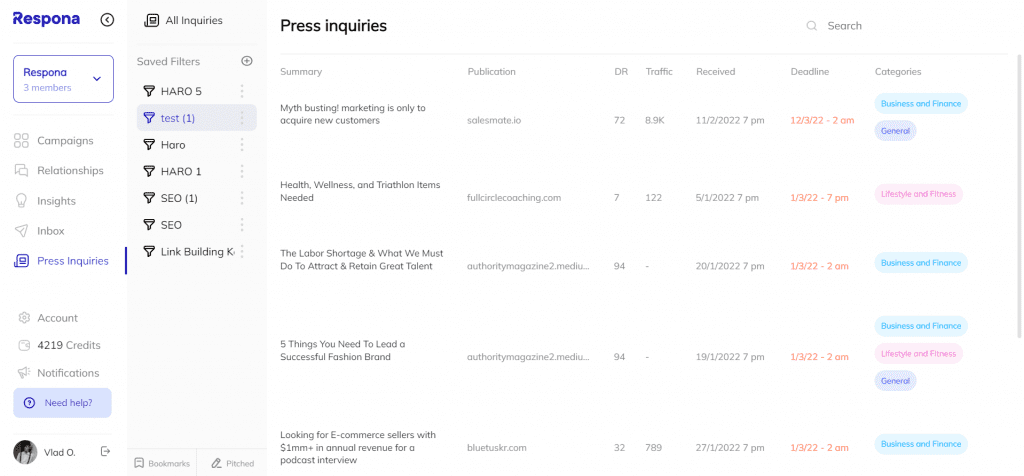Go to Inbox paper plane icon

tap(22, 230)
